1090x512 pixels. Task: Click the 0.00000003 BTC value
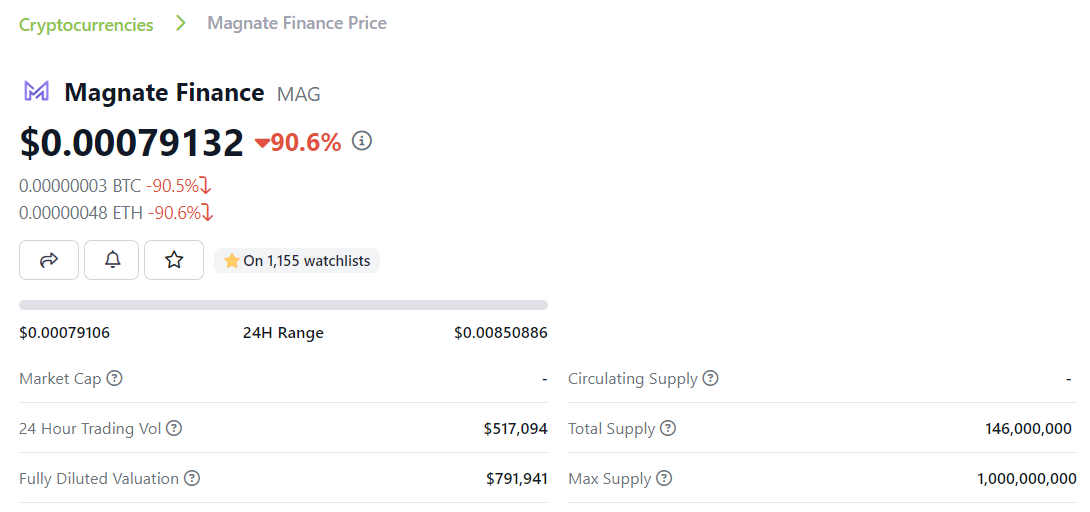tap(80, 186)
